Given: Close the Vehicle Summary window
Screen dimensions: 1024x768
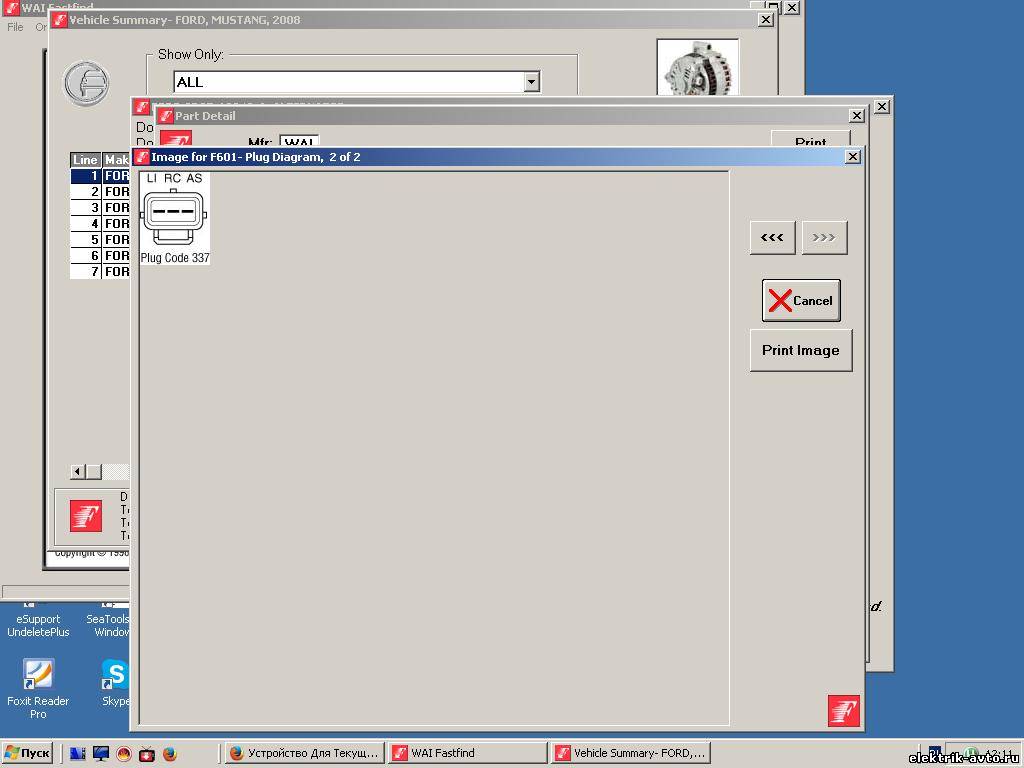Looking at the screenshot, I should 765,20.
